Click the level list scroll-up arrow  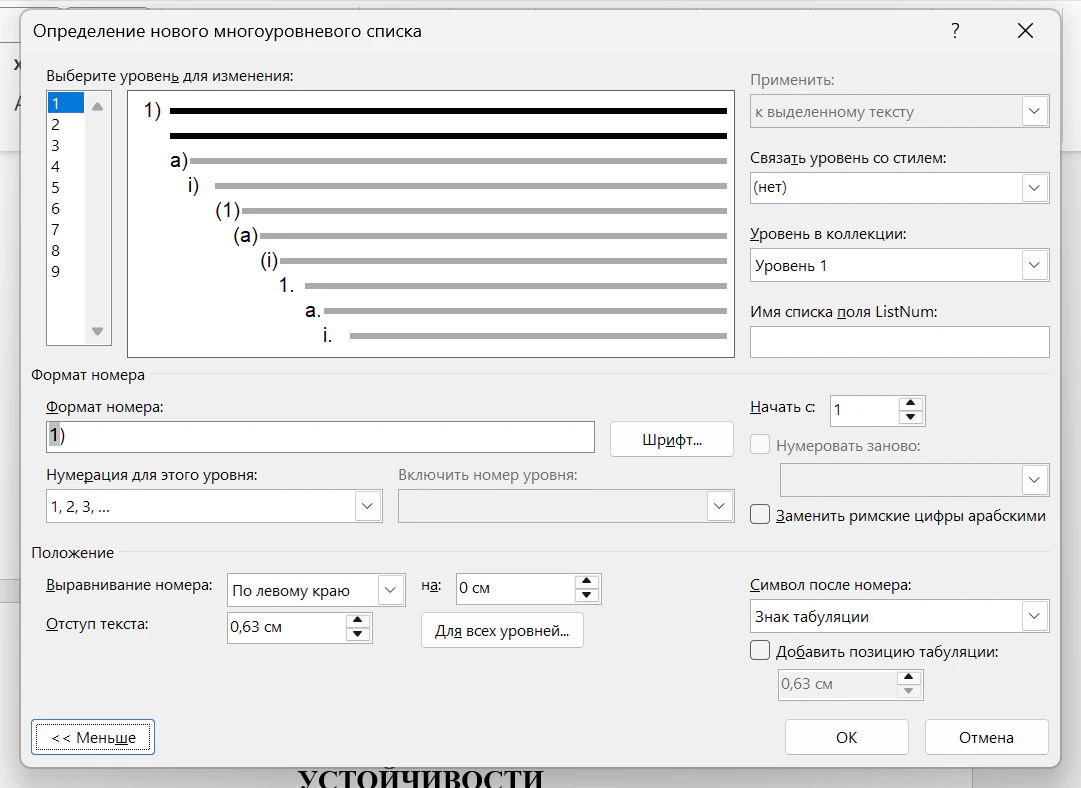click(x=97, y=106)
